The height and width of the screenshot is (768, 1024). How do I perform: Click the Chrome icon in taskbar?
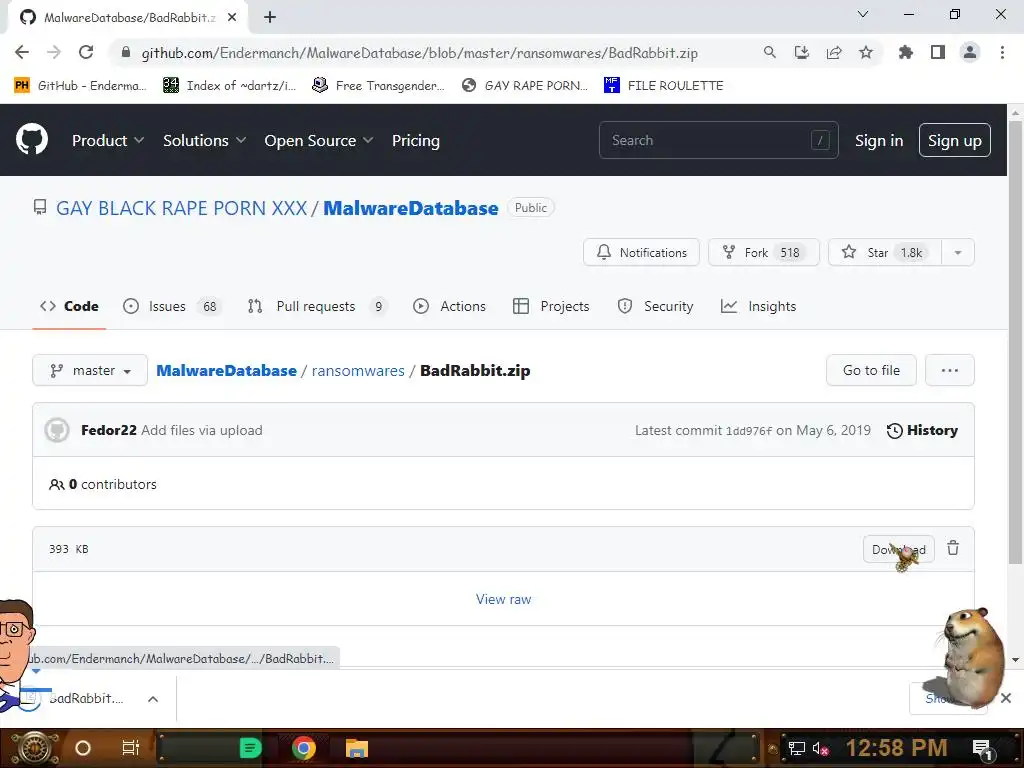[304, 748]
